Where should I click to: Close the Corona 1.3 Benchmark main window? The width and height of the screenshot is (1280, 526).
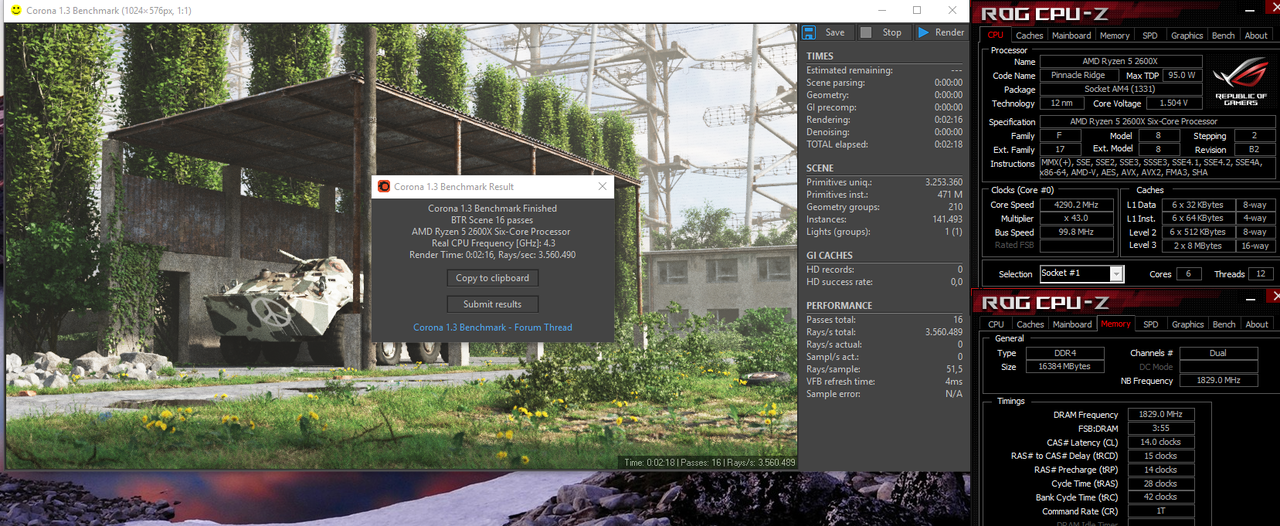[952, 10]
